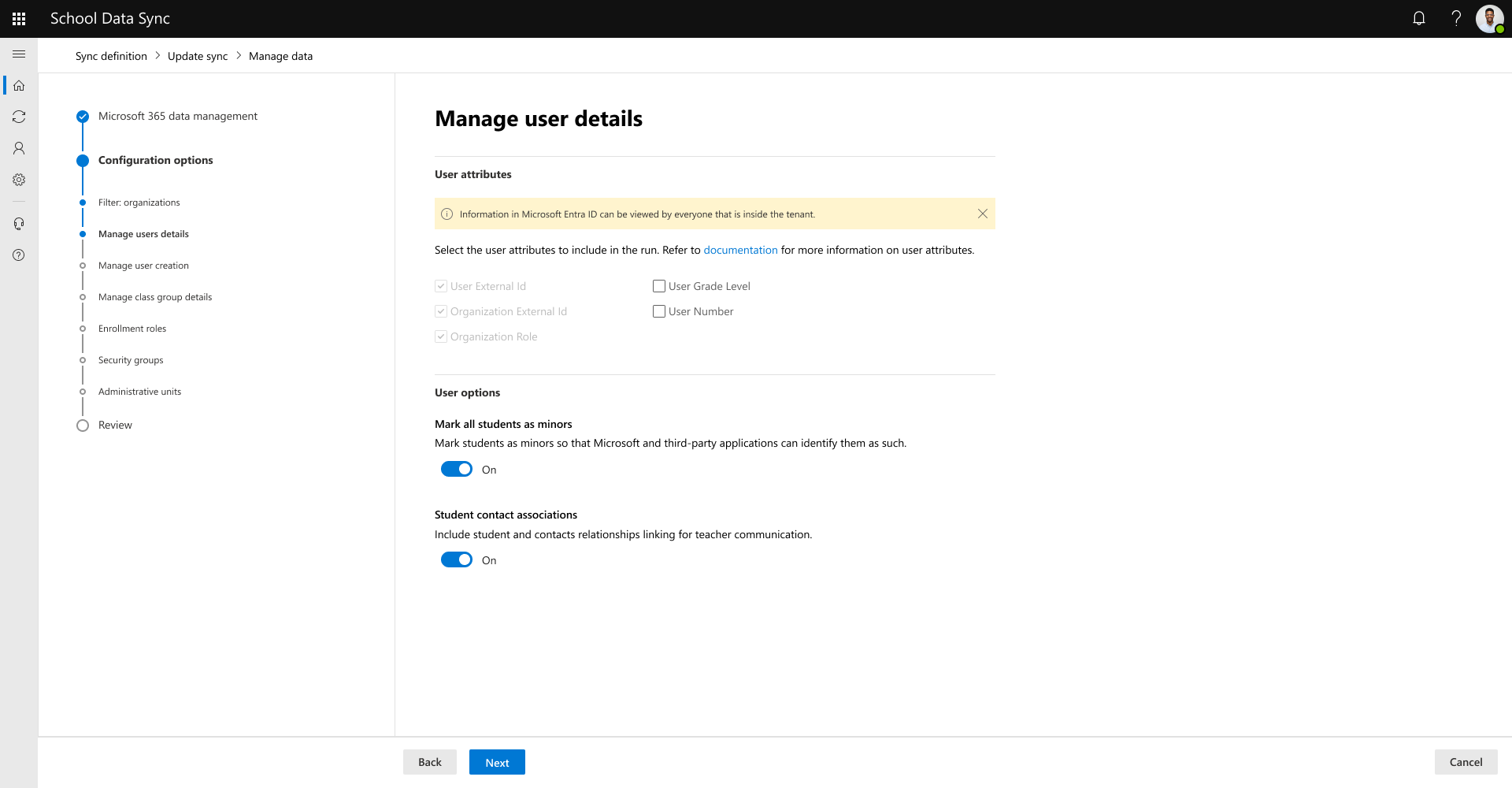1512x788 pixels.
Task: Click the notifications bell icon
Action: tap(1419, 18)
